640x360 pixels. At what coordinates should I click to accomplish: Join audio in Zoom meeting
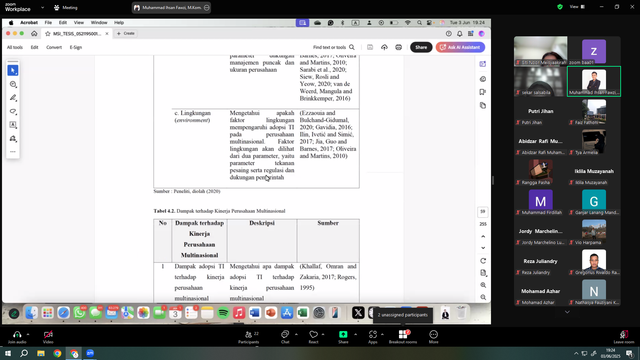point(17,337)
